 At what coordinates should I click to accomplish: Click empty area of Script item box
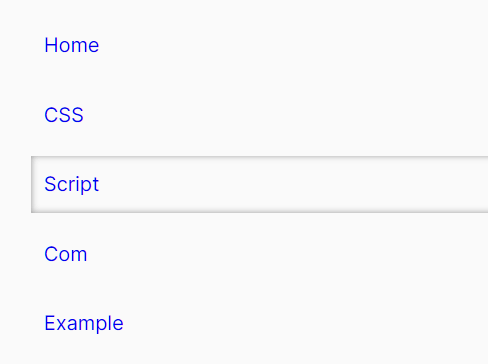[x=293, y=184]
